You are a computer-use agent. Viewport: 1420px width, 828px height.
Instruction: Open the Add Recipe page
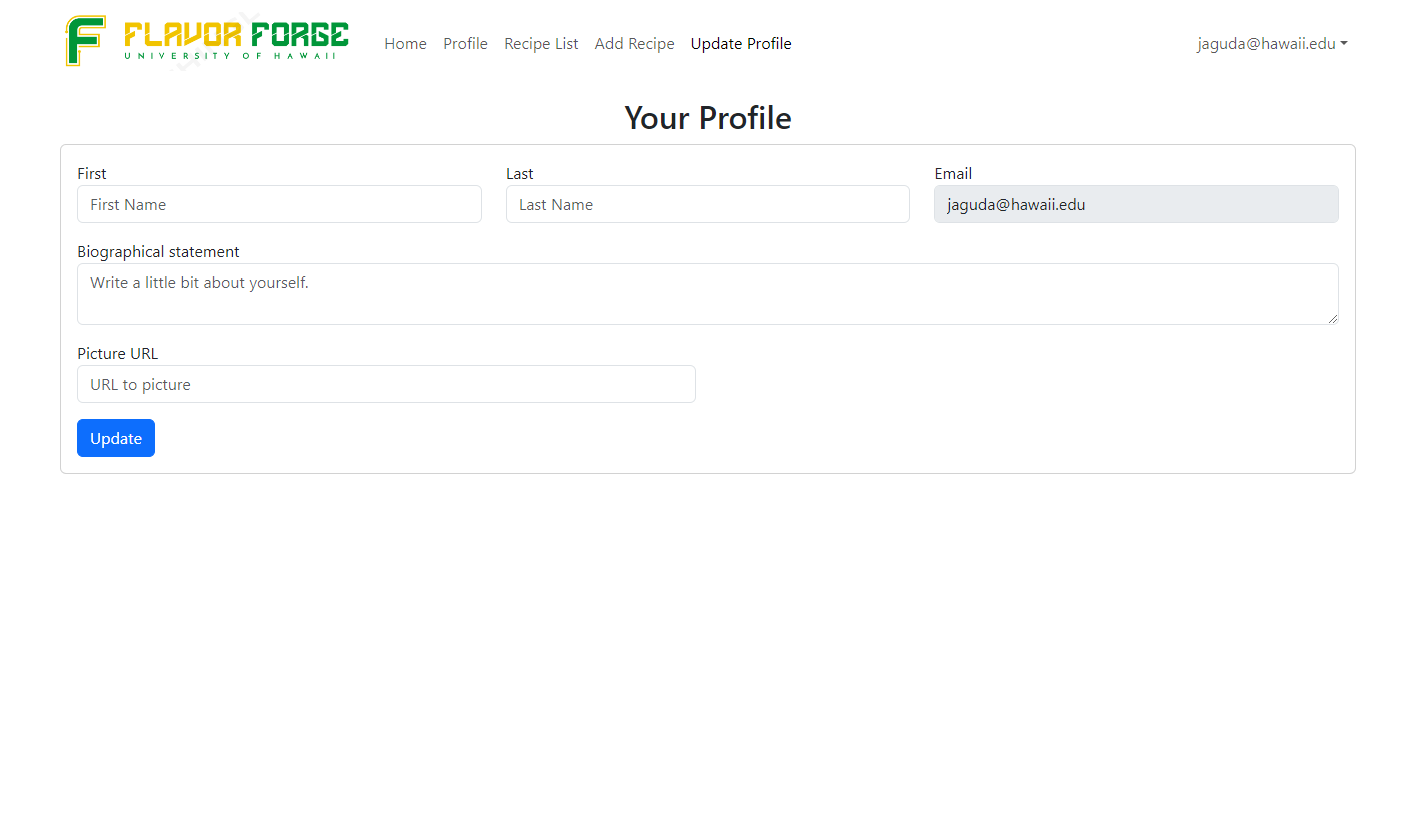click(634, 44)
